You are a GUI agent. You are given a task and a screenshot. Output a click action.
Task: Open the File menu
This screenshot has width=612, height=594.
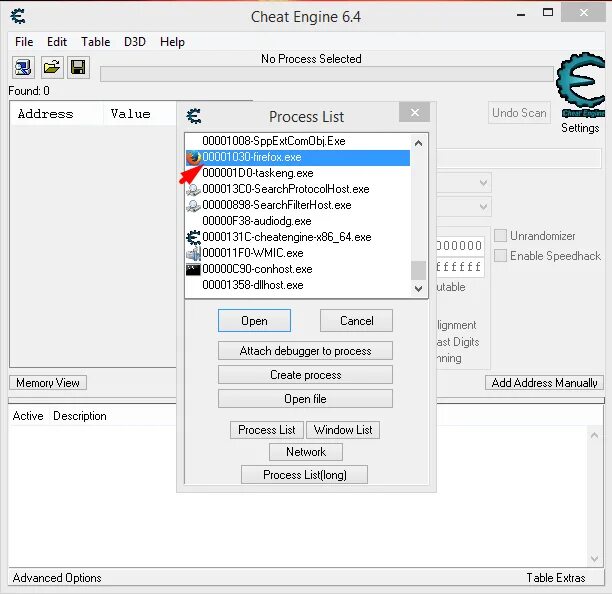24,42
